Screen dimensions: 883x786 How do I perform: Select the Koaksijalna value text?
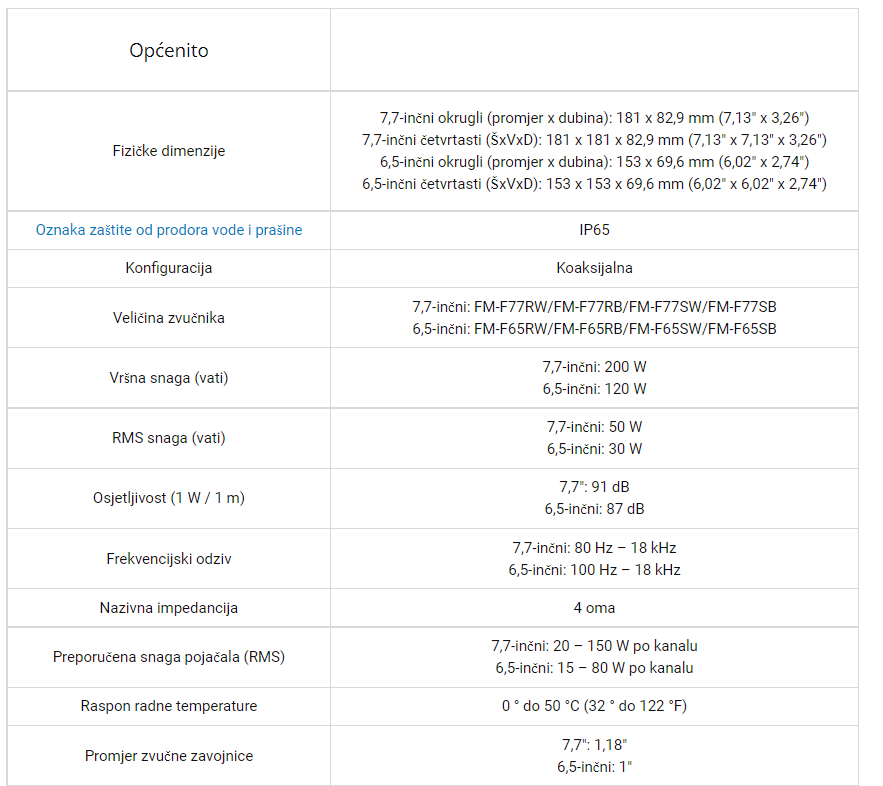594,267
